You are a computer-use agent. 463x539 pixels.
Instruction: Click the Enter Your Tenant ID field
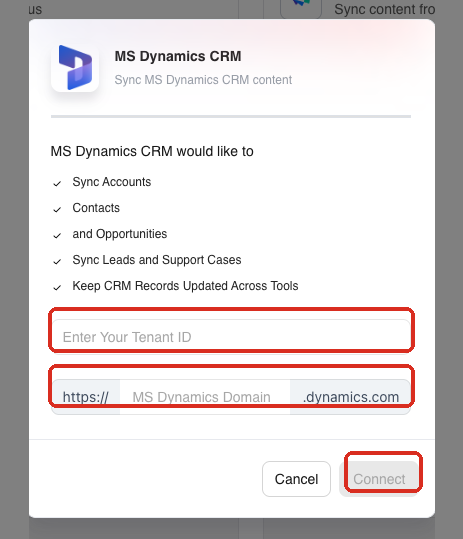pyautogui.click(x=231, y=337)
